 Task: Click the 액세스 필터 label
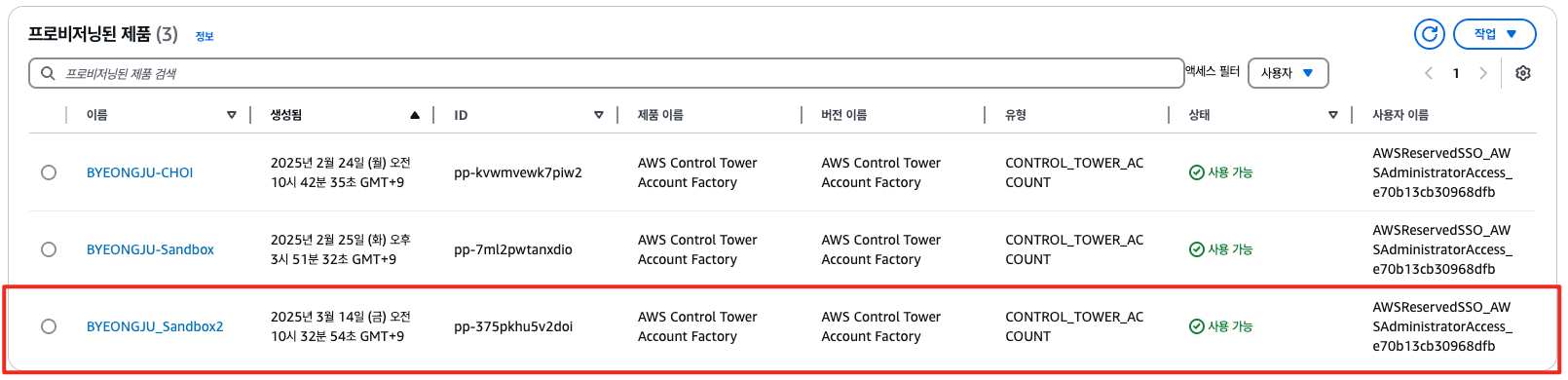tap(1213, 71)
